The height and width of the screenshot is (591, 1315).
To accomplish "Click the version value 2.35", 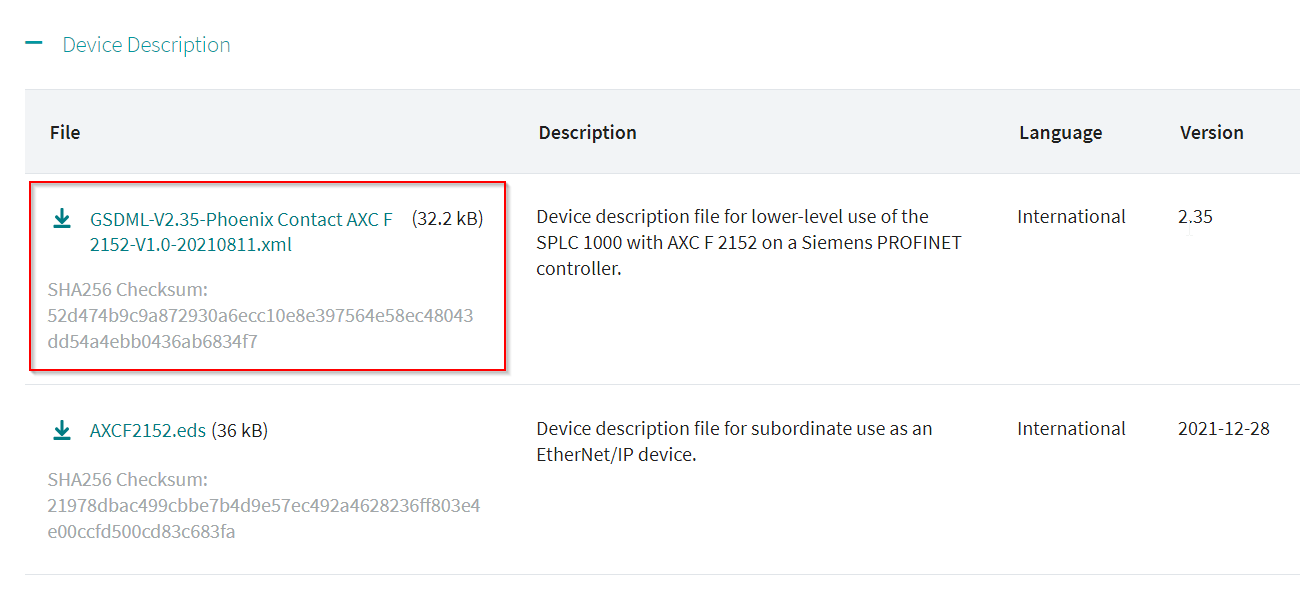I will 1195,217.
